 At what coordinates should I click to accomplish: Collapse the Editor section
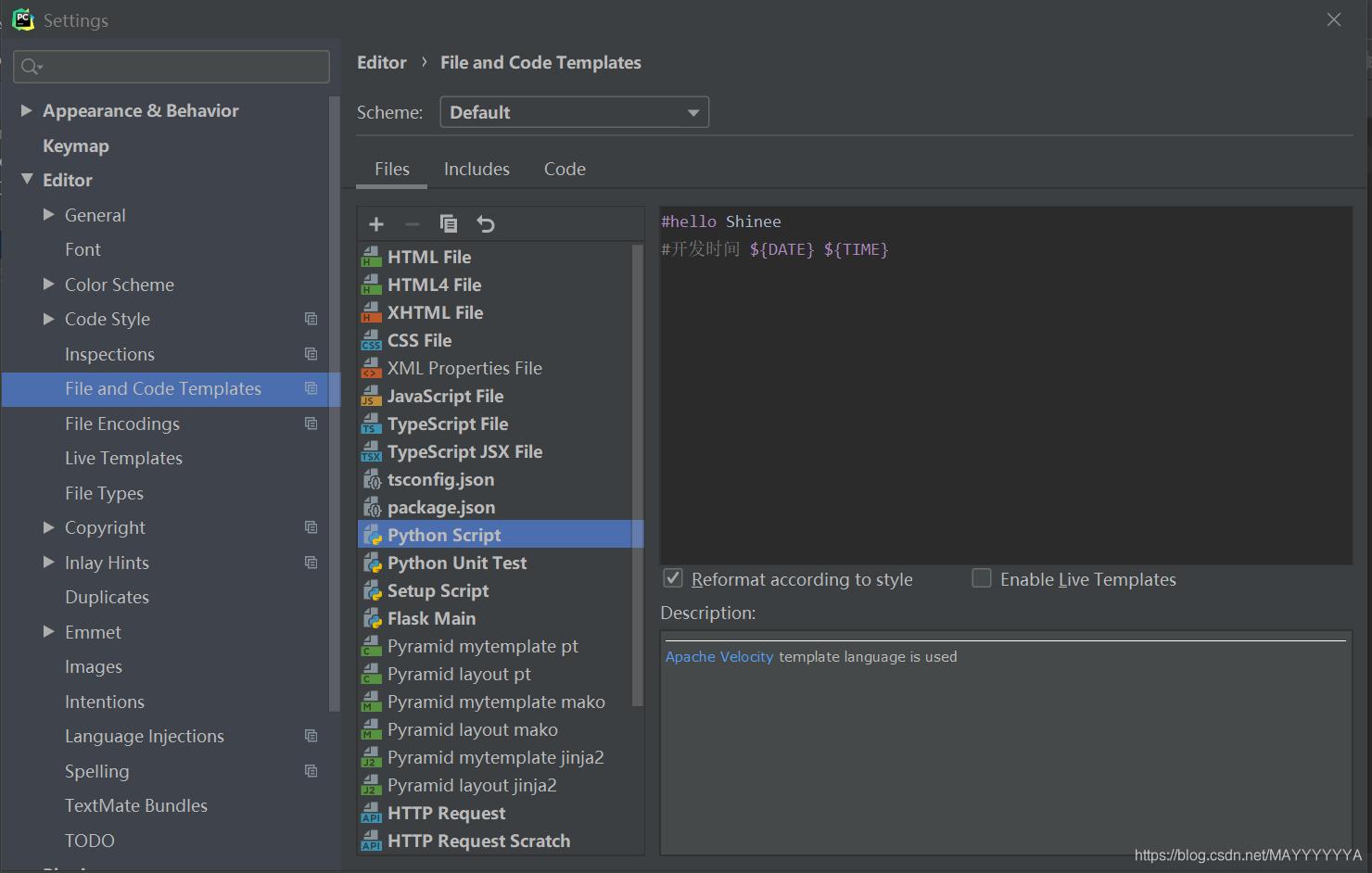[27, 179]
